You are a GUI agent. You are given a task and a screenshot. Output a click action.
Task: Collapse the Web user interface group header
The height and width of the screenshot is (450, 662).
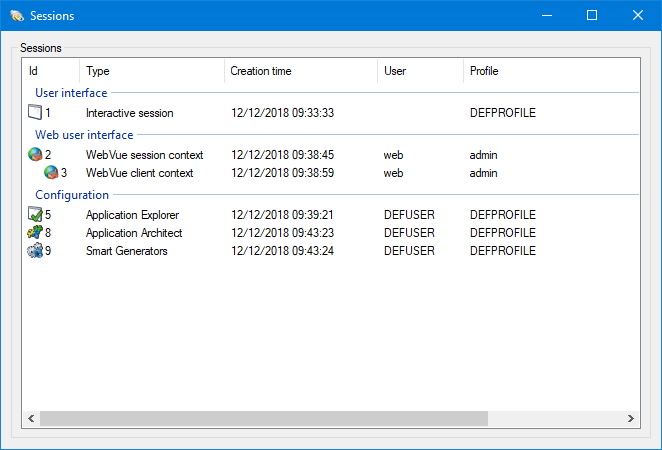(x=84, y=135)
